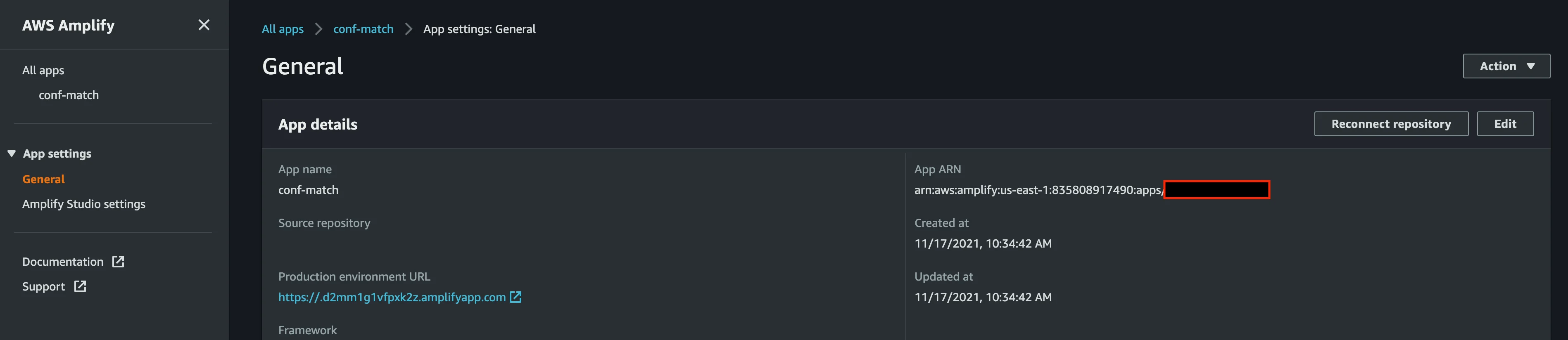Click the Reconnect repository button

[x=1391, y=124]
